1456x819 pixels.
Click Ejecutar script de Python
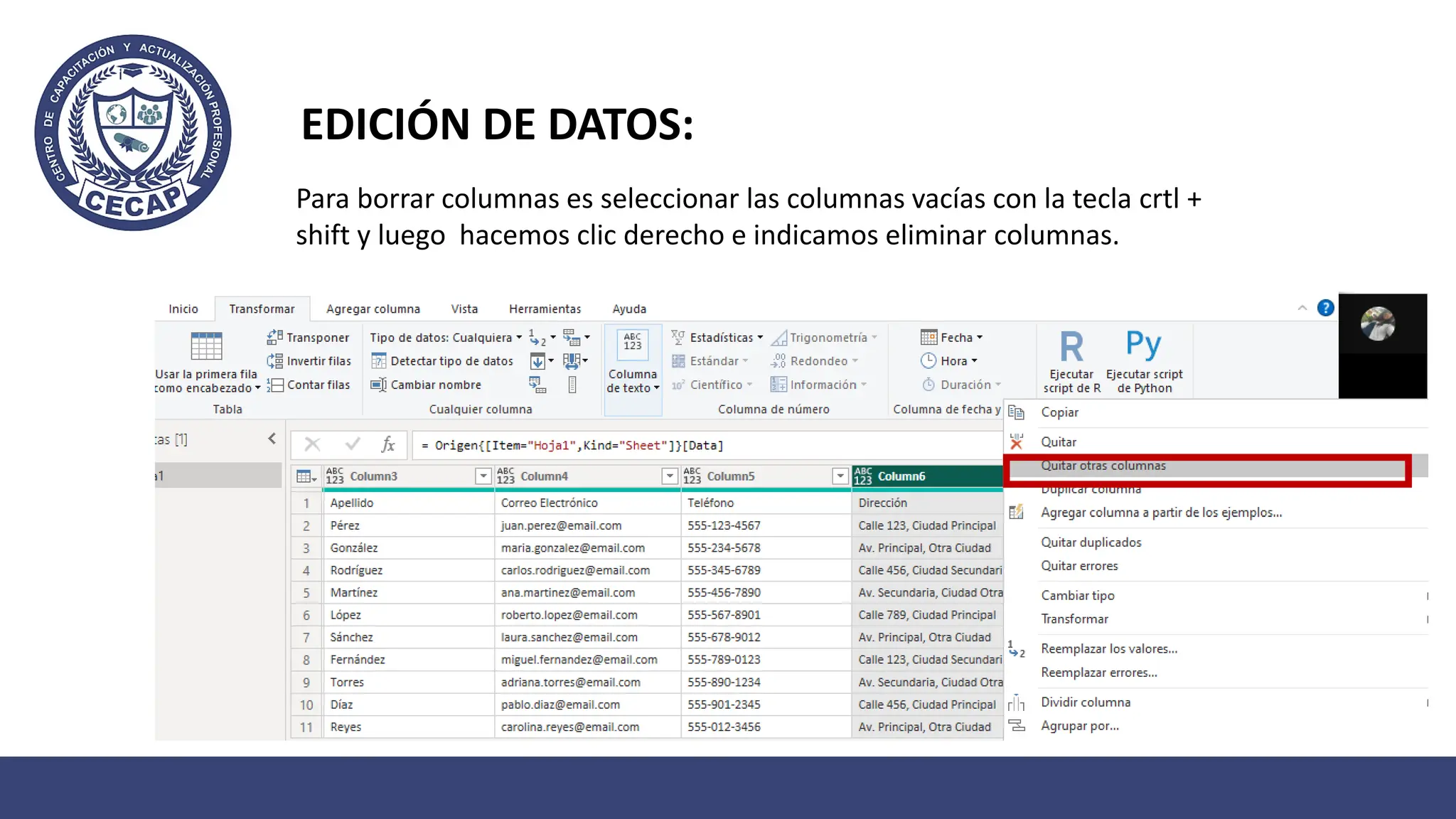[x=1144, y=363]
